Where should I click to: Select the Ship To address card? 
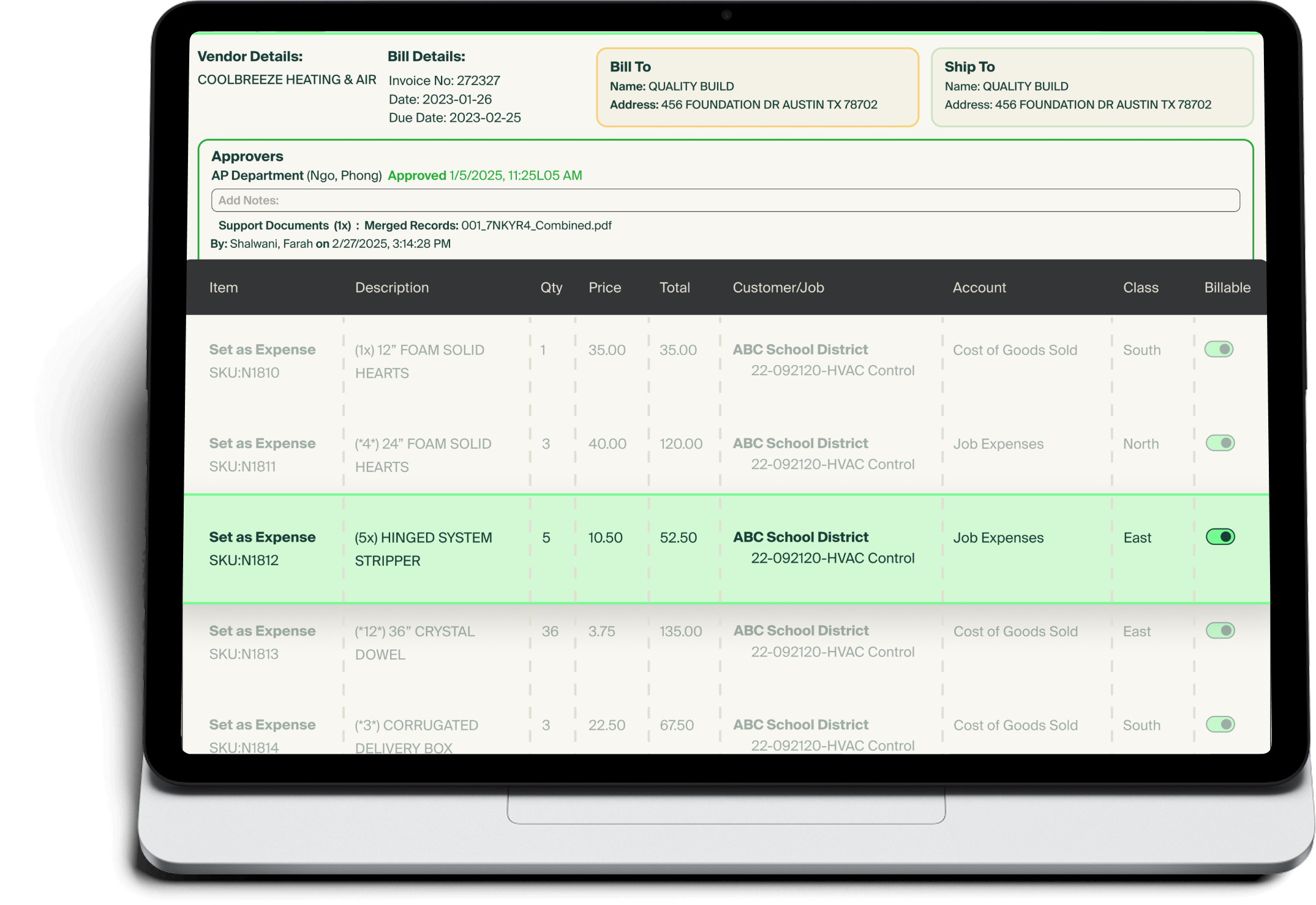[1092, 87]
